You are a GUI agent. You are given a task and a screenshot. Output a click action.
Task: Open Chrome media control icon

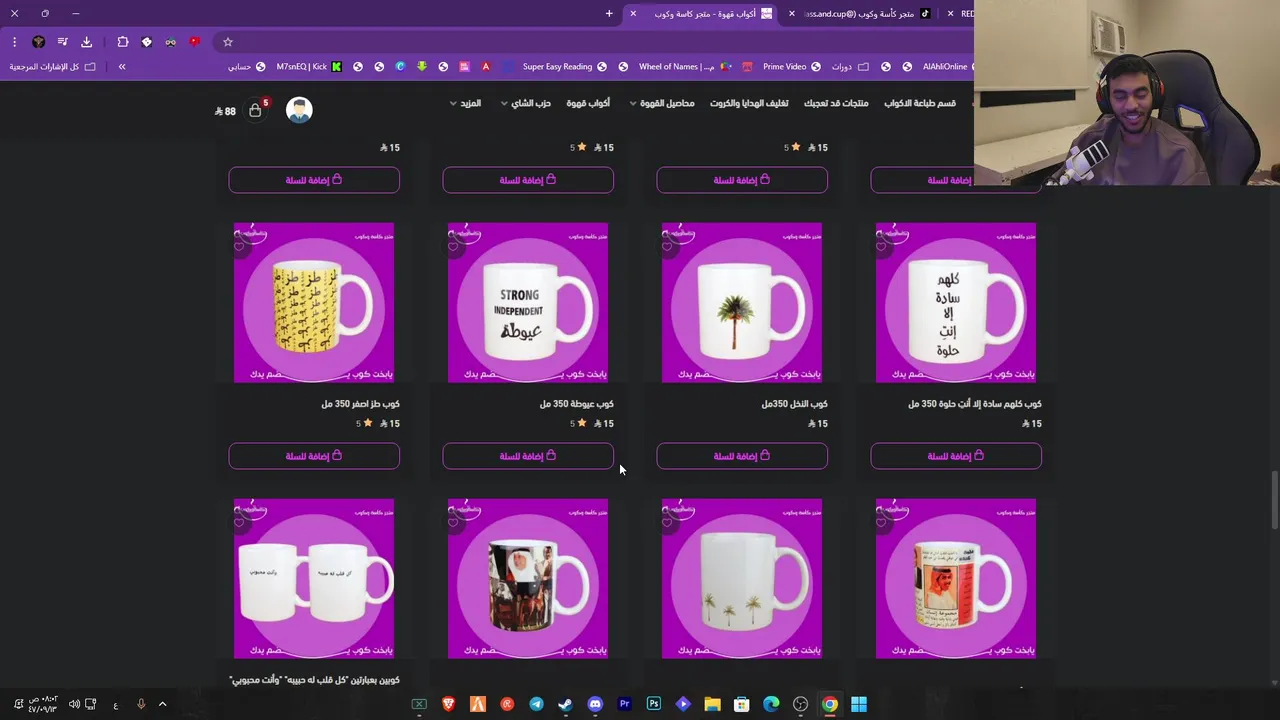click(x=62, y=42)
